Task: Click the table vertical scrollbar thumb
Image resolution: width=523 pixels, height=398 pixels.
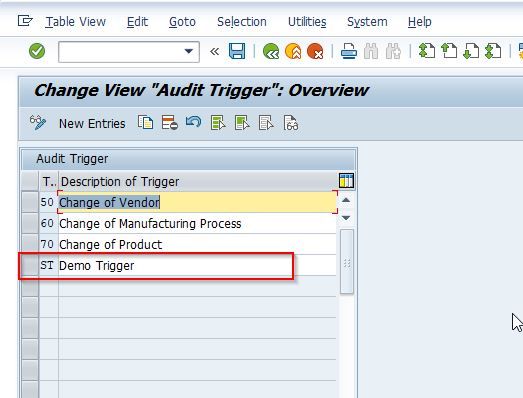Action: tap(347, 262)
